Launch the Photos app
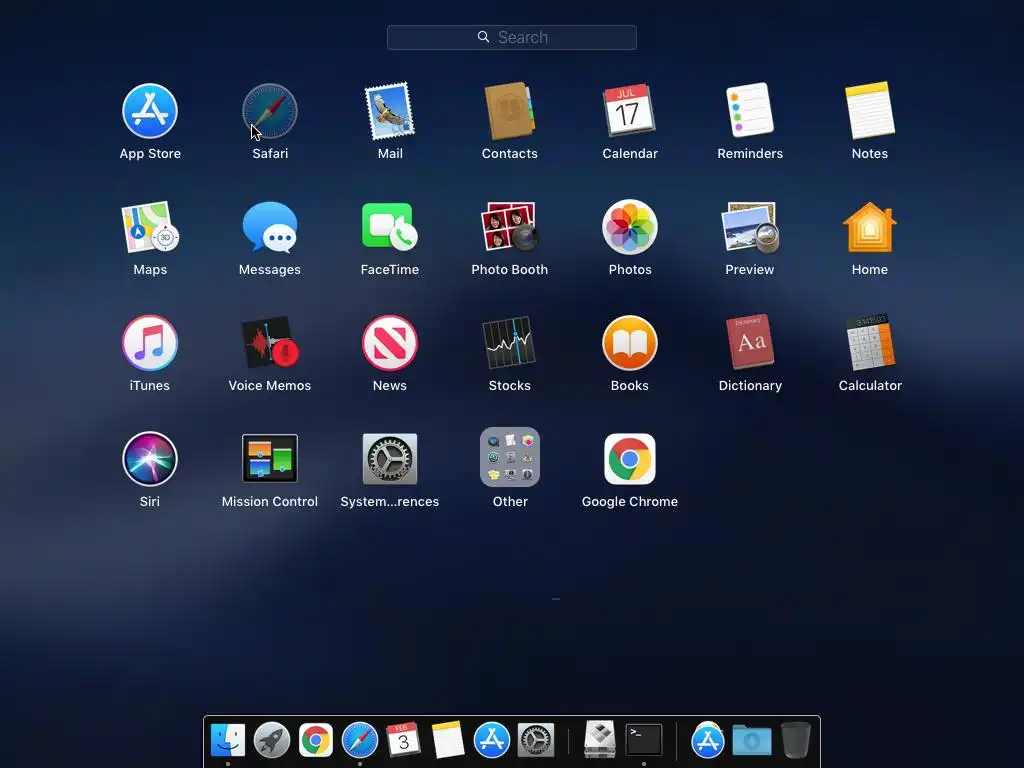This screenshot has height=768, width=1024. (630, 227)
